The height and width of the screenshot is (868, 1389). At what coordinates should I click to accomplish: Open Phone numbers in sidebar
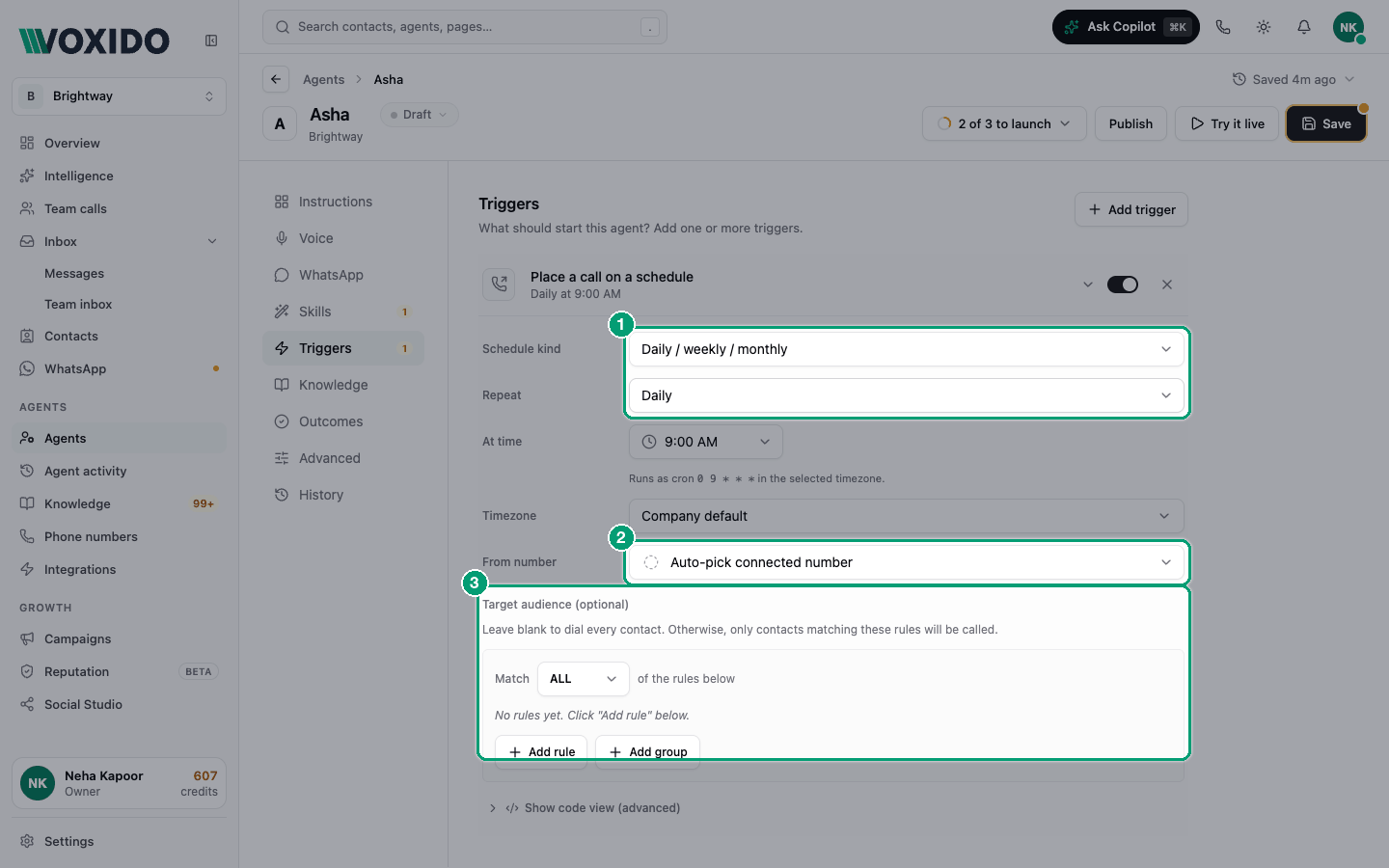120,536
